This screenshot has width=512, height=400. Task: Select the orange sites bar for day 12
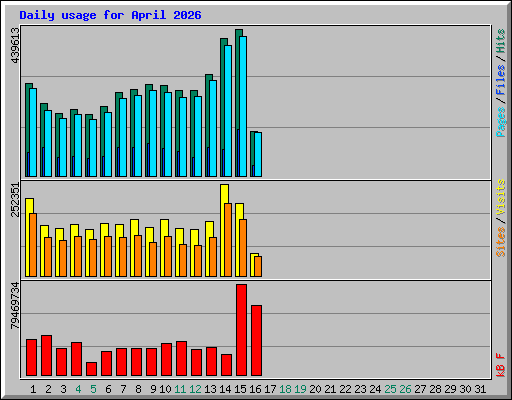tap(198, 261)
